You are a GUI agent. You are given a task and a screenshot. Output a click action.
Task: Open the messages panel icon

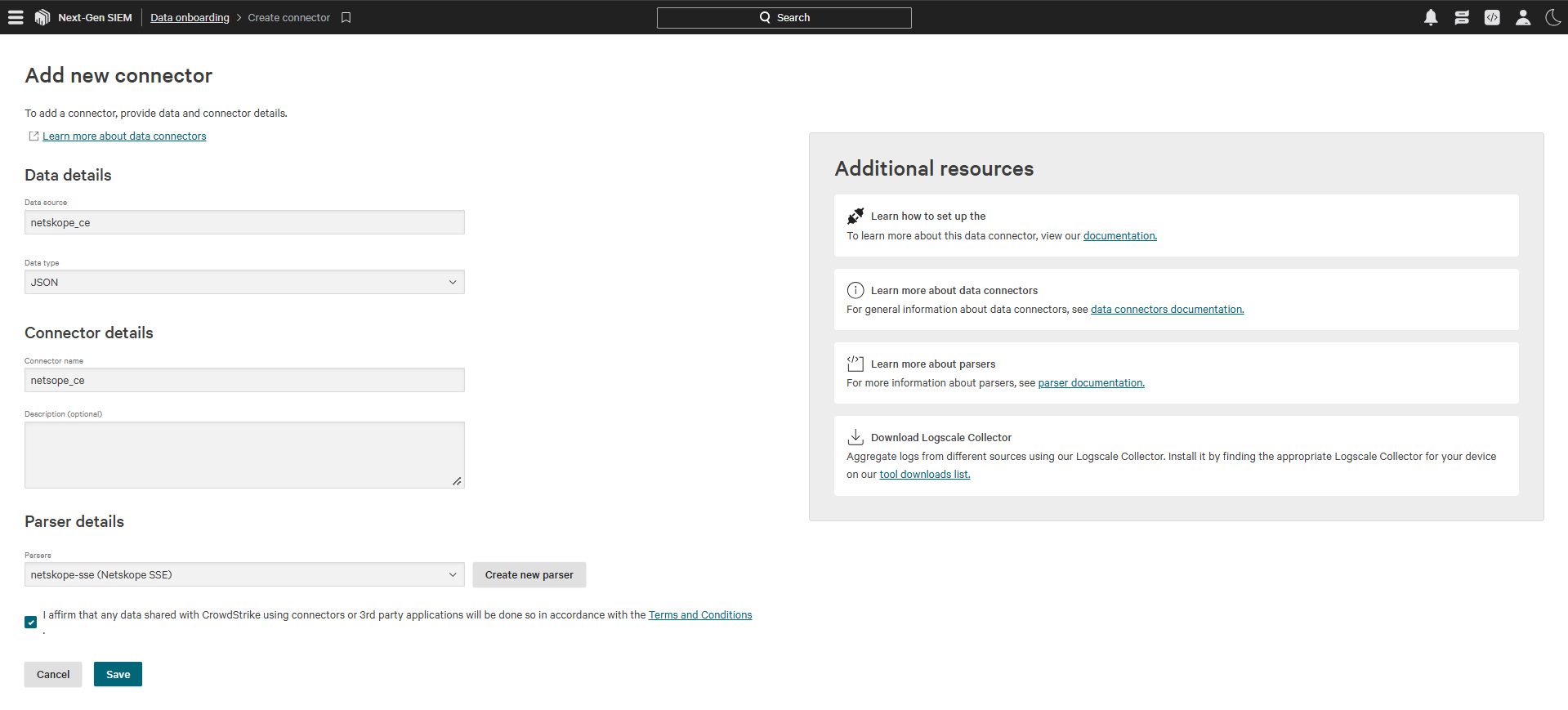1462,17
